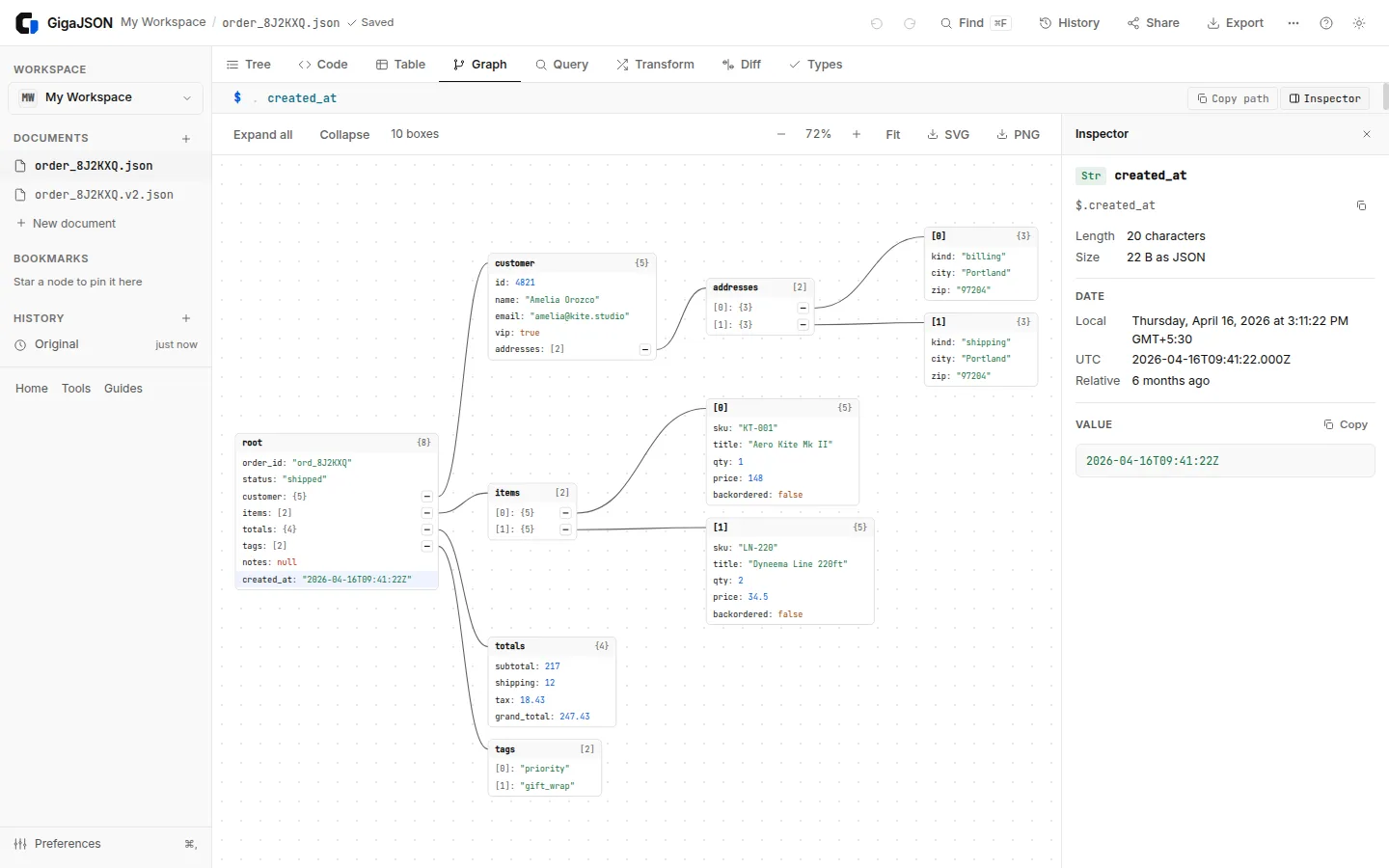Screen dimensions: 1389x868
Task: Collapse addresses row in customer box
Action: tap(644, 349)
